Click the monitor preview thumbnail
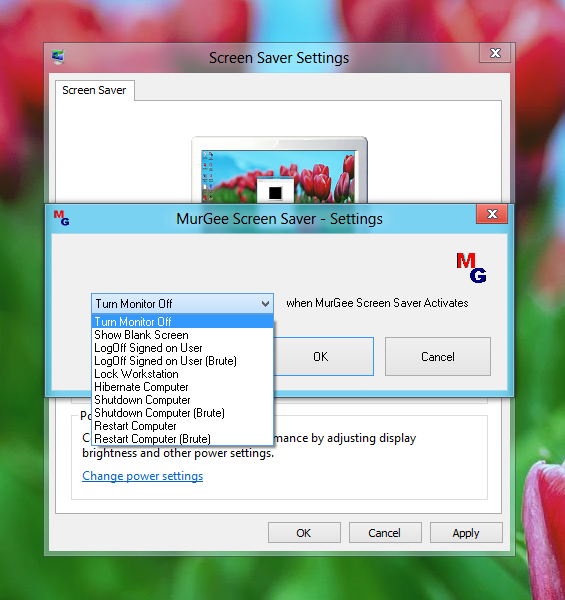Screen dimensions: 565x600 [279, 170]
